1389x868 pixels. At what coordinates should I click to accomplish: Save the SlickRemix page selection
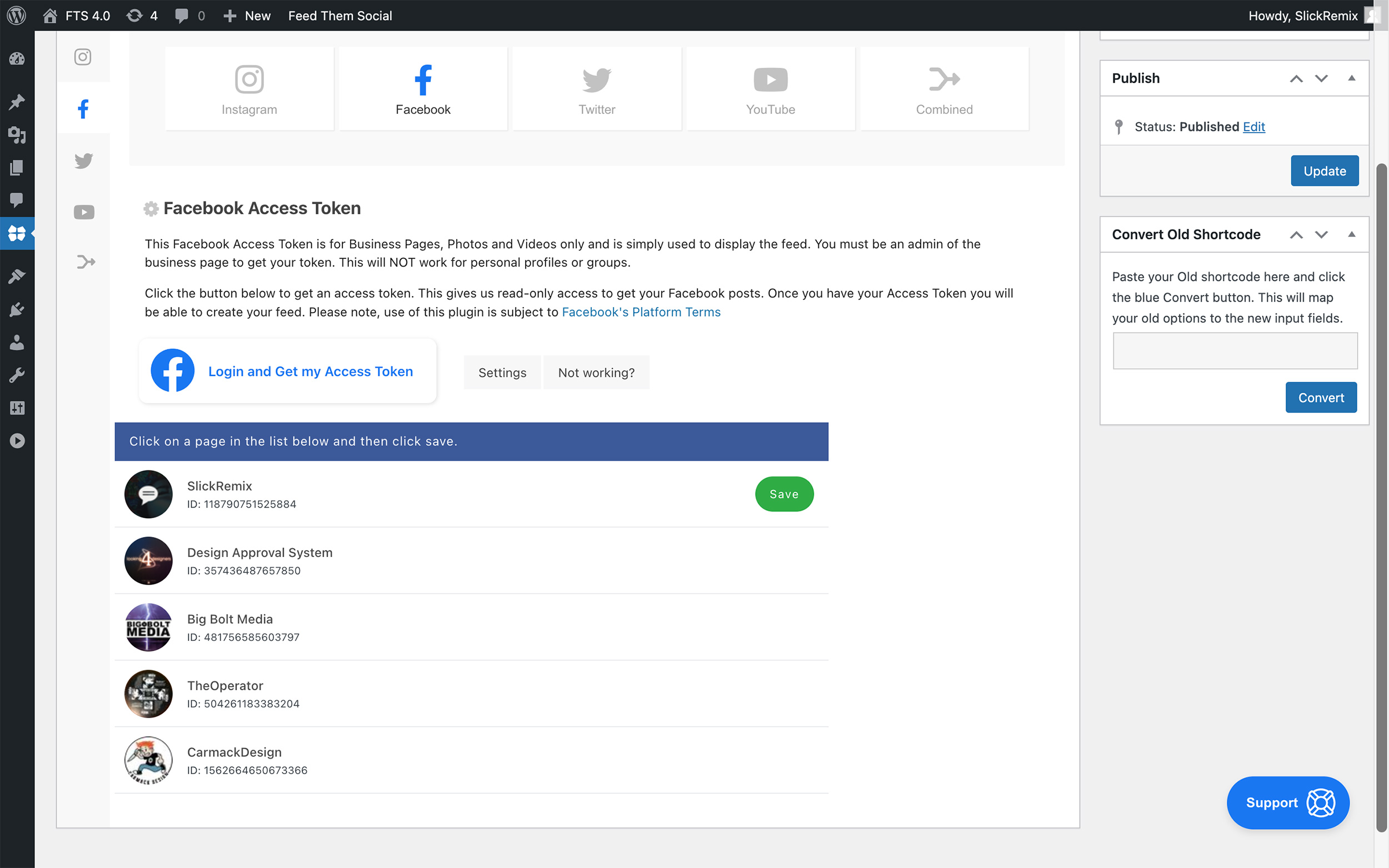tap(784, 494)
